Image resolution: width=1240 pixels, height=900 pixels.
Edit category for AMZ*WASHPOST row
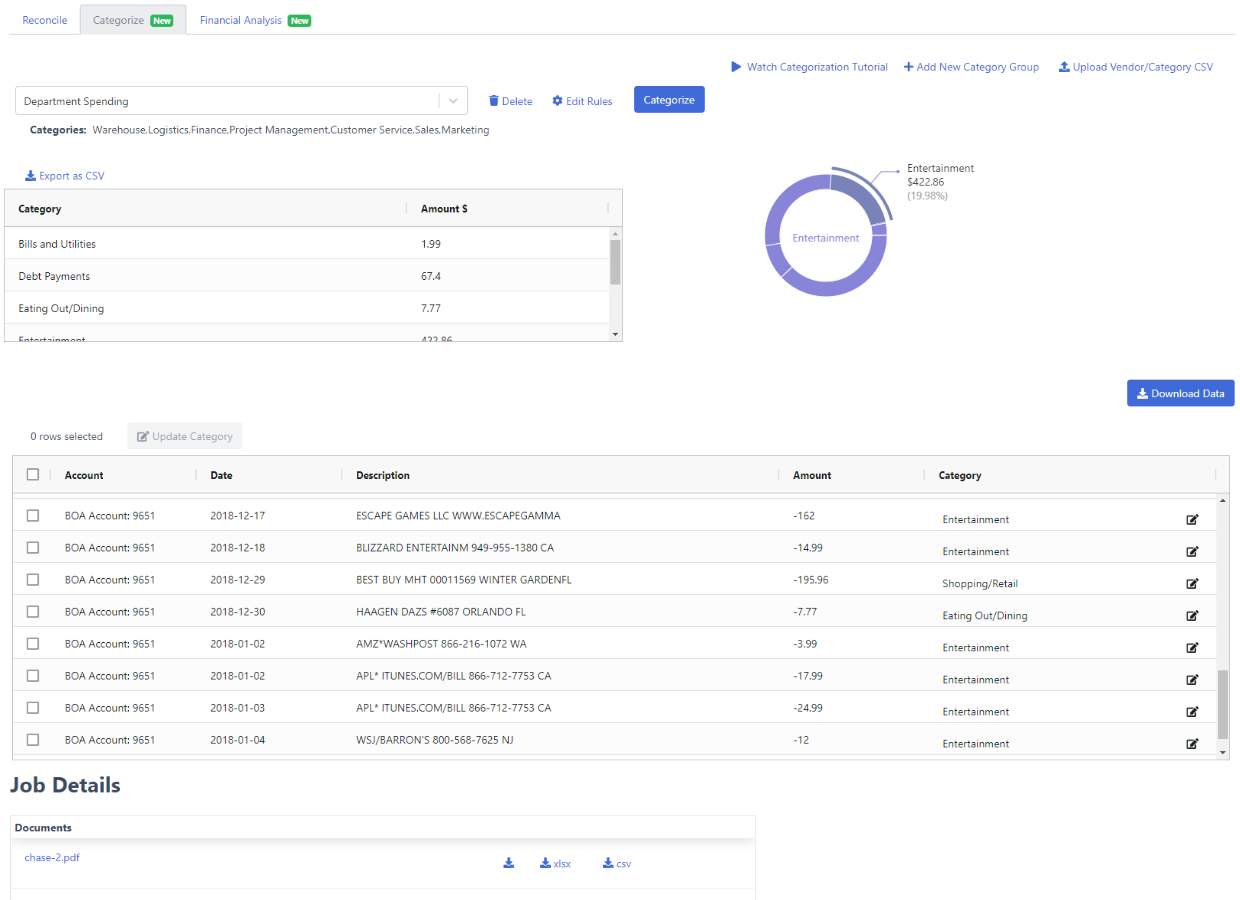pos(1192,647)
